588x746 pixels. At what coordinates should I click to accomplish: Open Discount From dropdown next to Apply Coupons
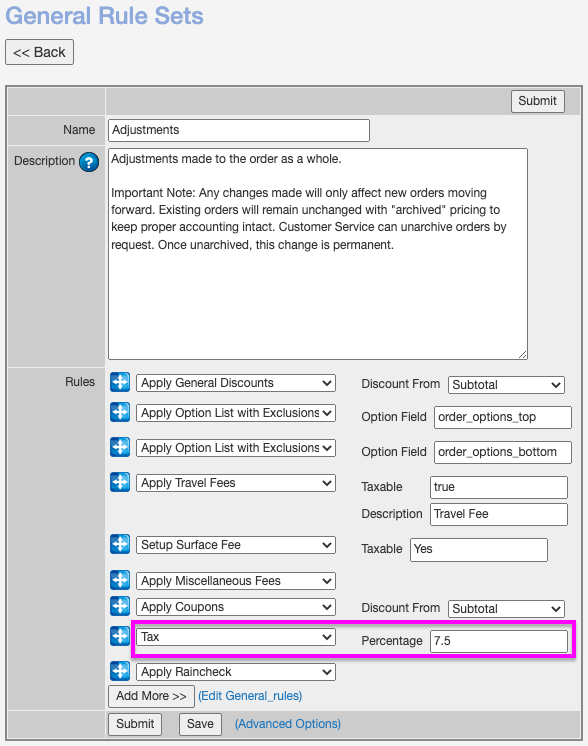(x=506, y=609)
